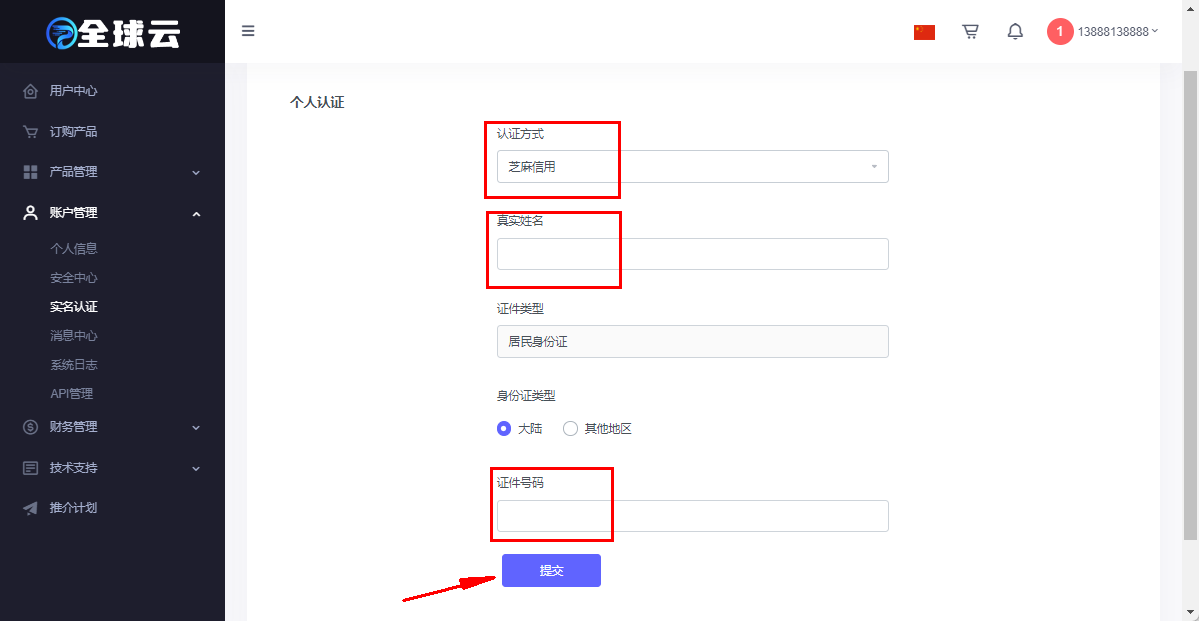1199x621 pixels.
Task: Open API管理 submenu item
Action: click(x=71, y=394)
